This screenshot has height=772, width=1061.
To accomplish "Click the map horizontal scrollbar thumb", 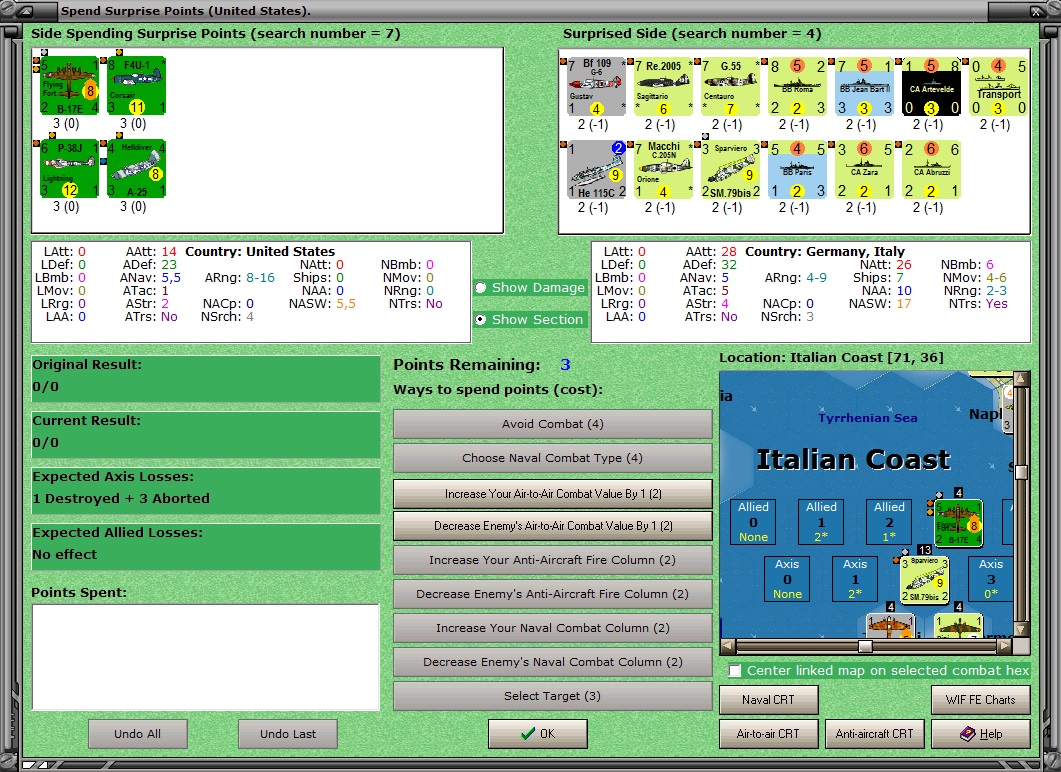I will [865, 646].
